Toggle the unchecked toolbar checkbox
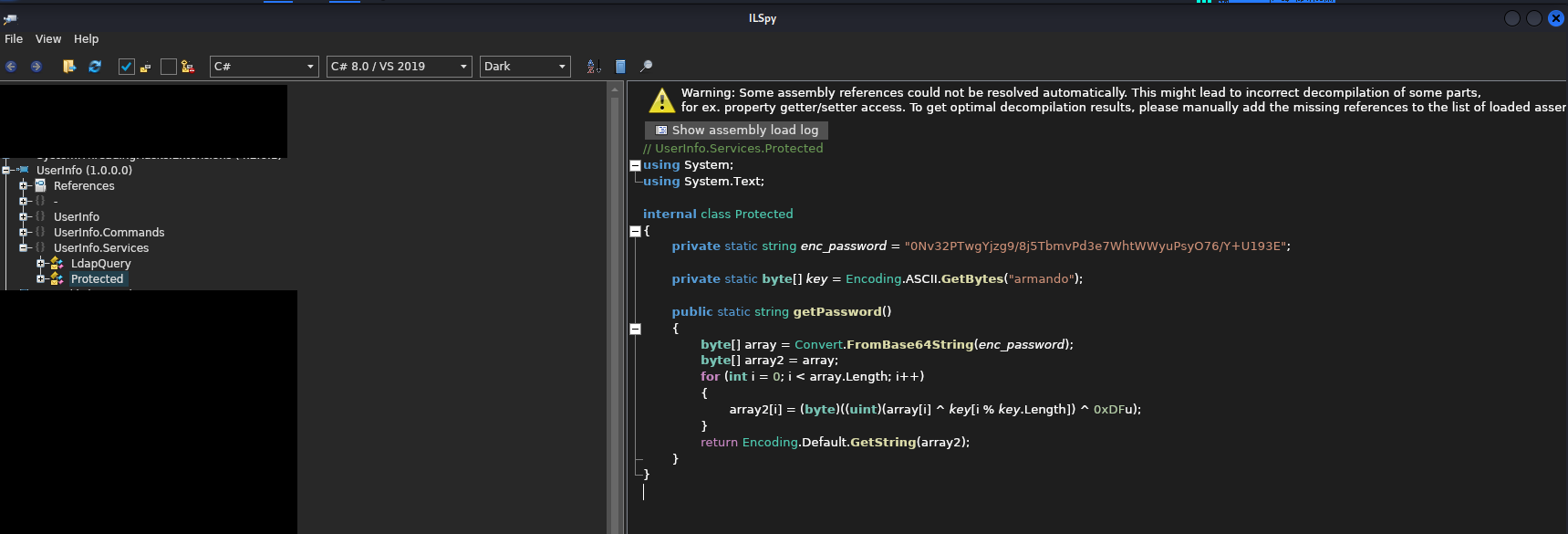The height and width of the screenshot is (534, 1568). [x=169, y=67]
